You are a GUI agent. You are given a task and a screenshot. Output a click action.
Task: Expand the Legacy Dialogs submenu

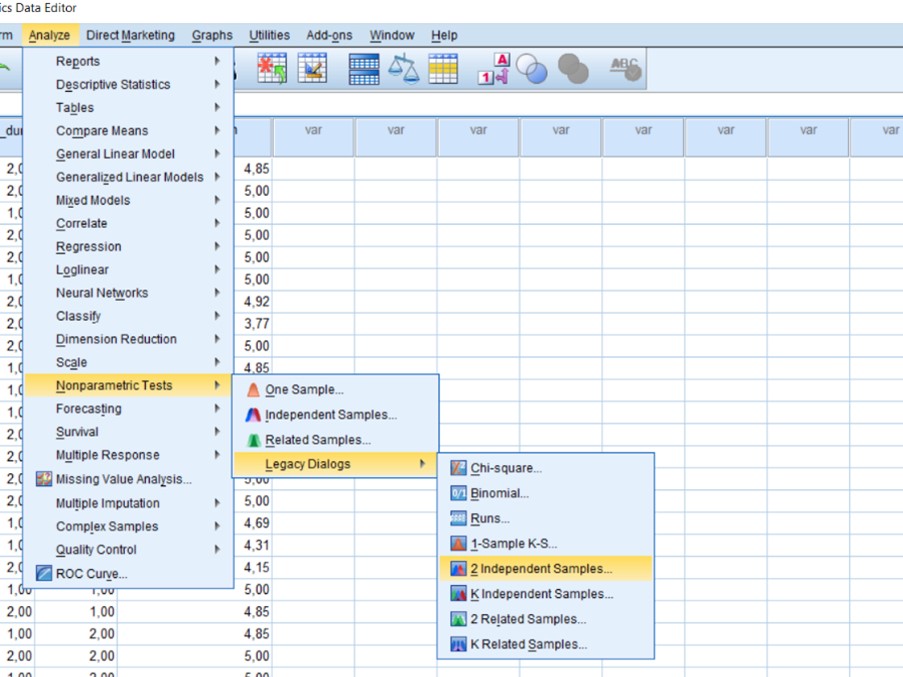click(x=308, y=464)
